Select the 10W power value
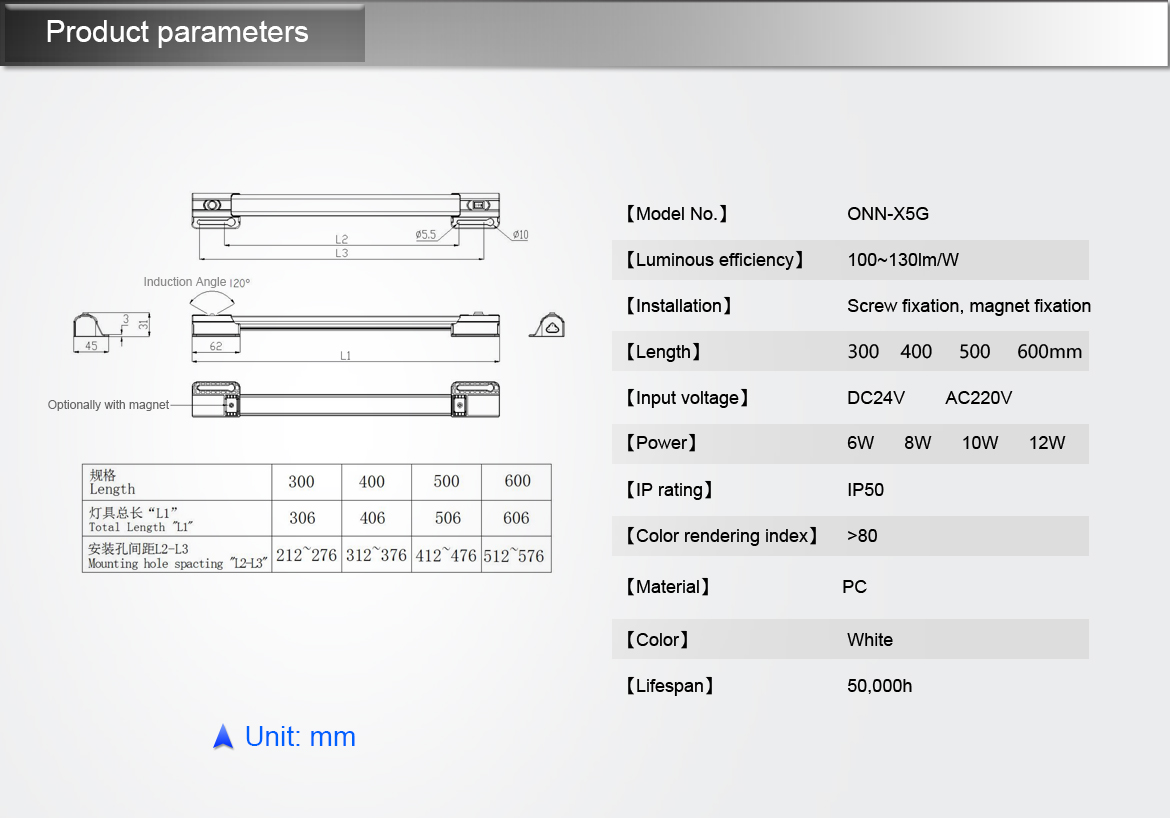Screen dimensions: 1170x818 click(x=979, y=443)
